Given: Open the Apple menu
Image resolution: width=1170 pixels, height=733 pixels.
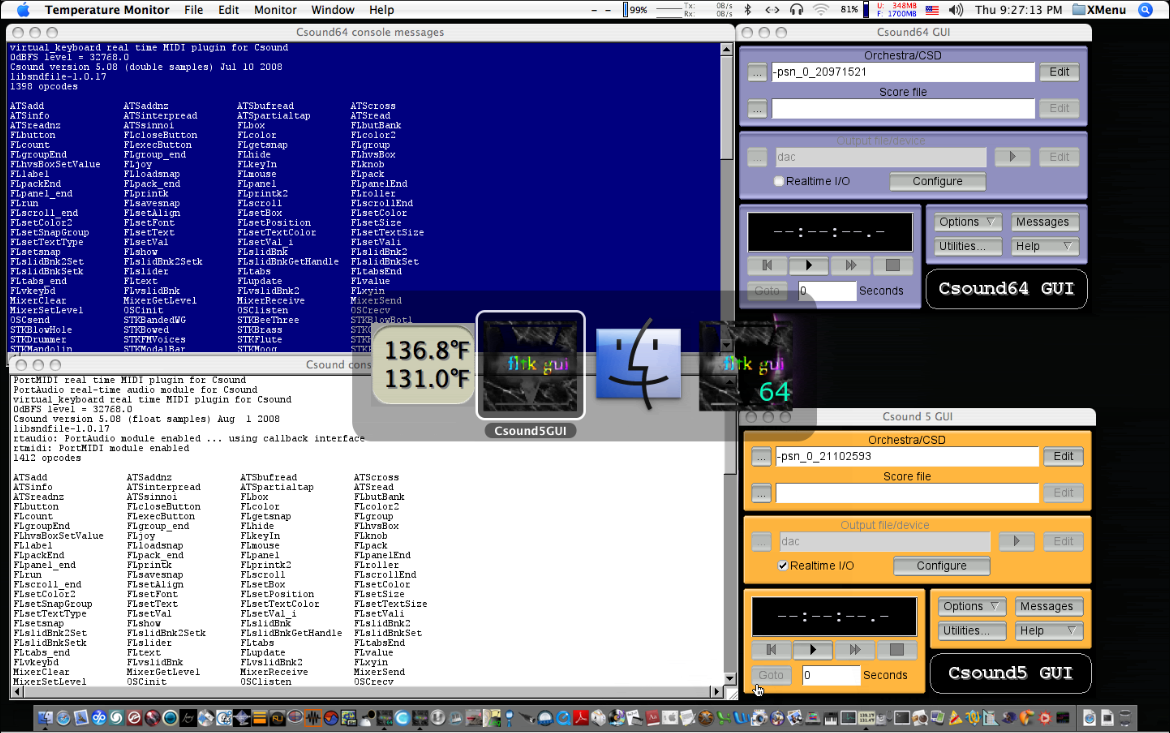Looking at the screenshot, I should tap(23, 10).
